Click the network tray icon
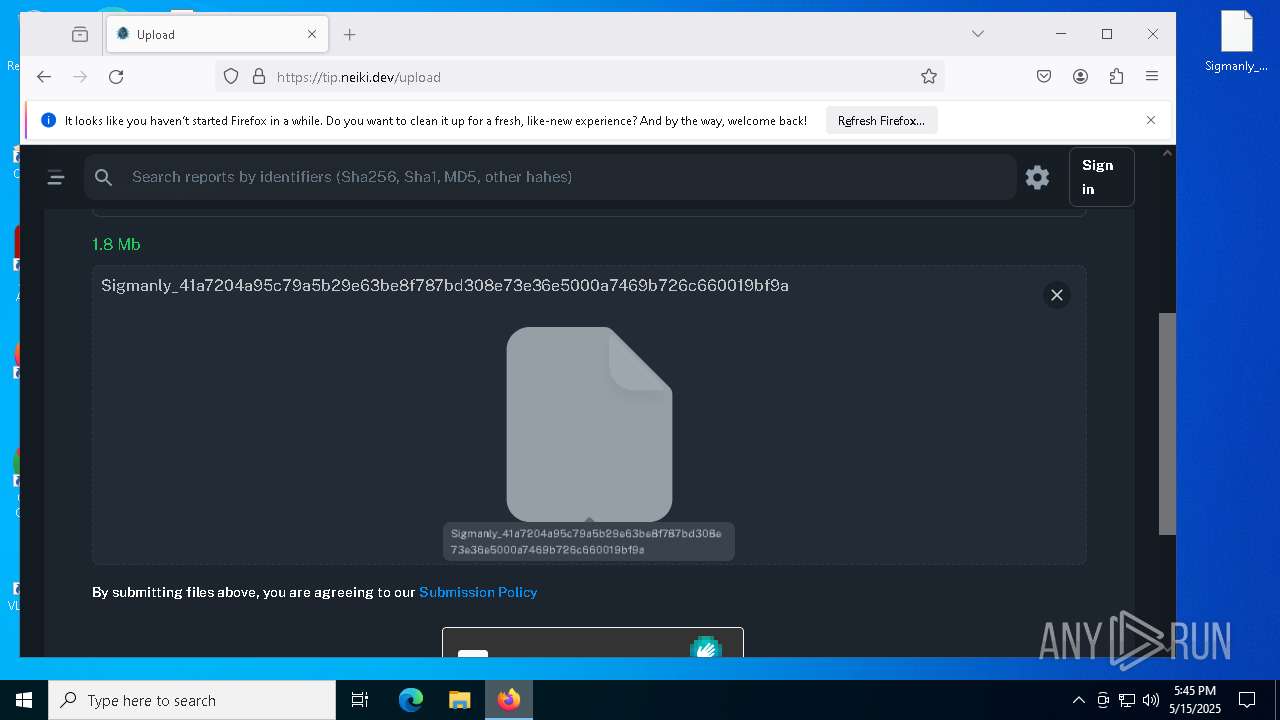The width and height of the screenshot is (1280, 720). click(x=1127, y=700)
